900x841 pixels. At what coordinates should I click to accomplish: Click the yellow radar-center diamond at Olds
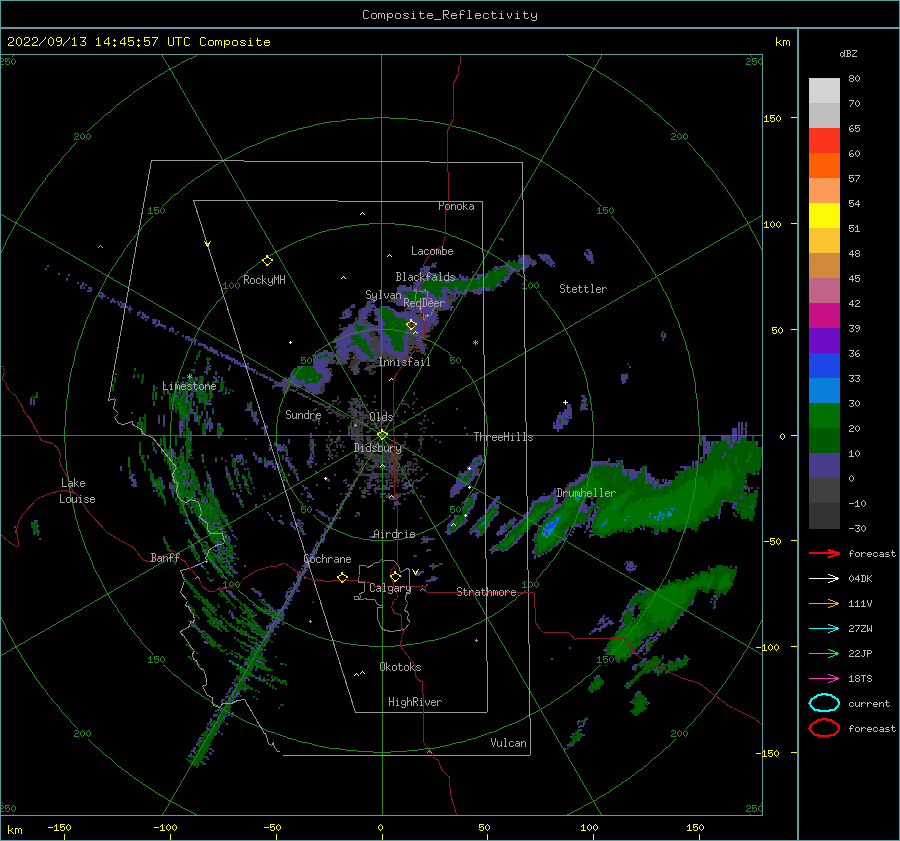(x=382, y=435)
